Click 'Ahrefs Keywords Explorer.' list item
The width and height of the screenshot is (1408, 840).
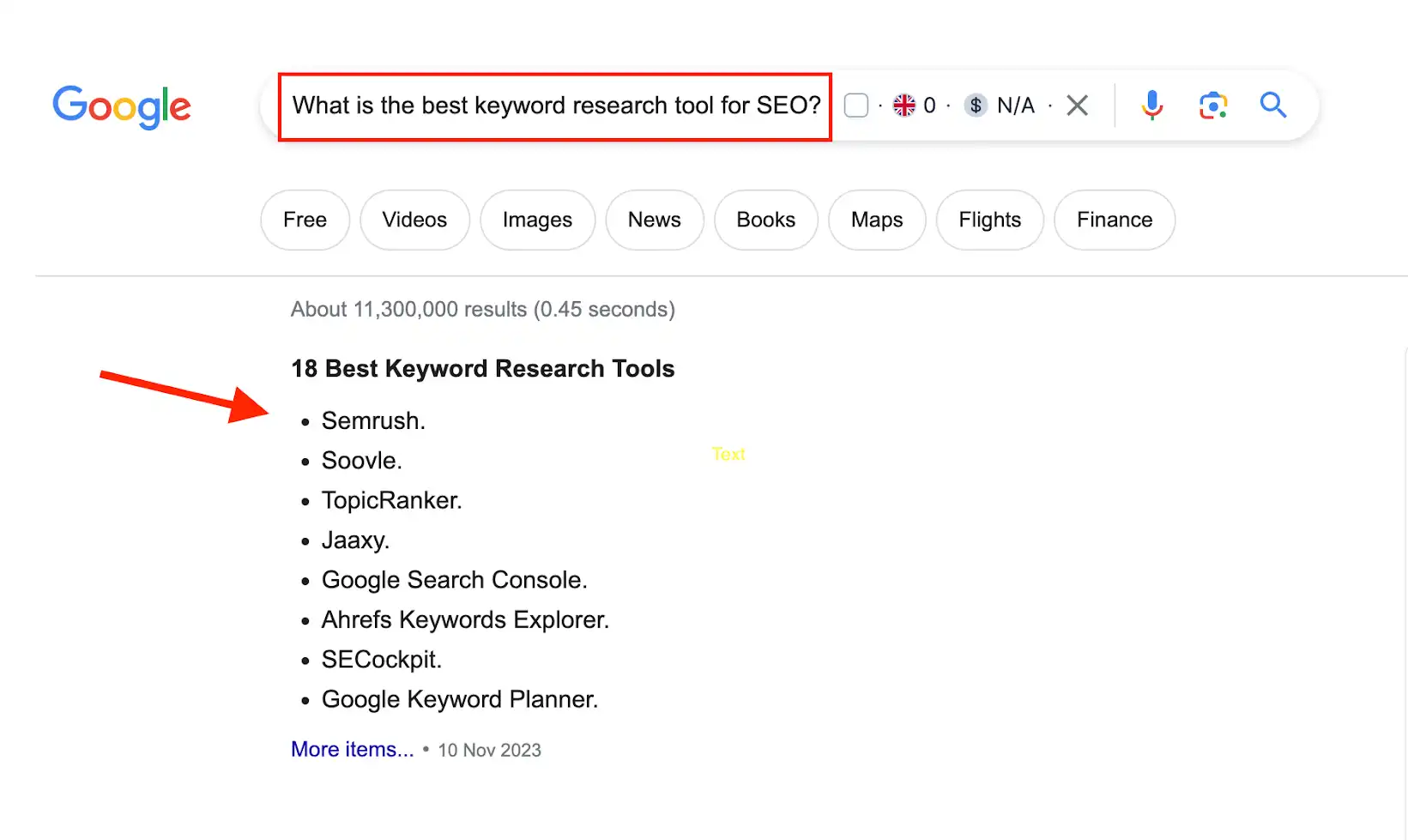pos(465,619)
